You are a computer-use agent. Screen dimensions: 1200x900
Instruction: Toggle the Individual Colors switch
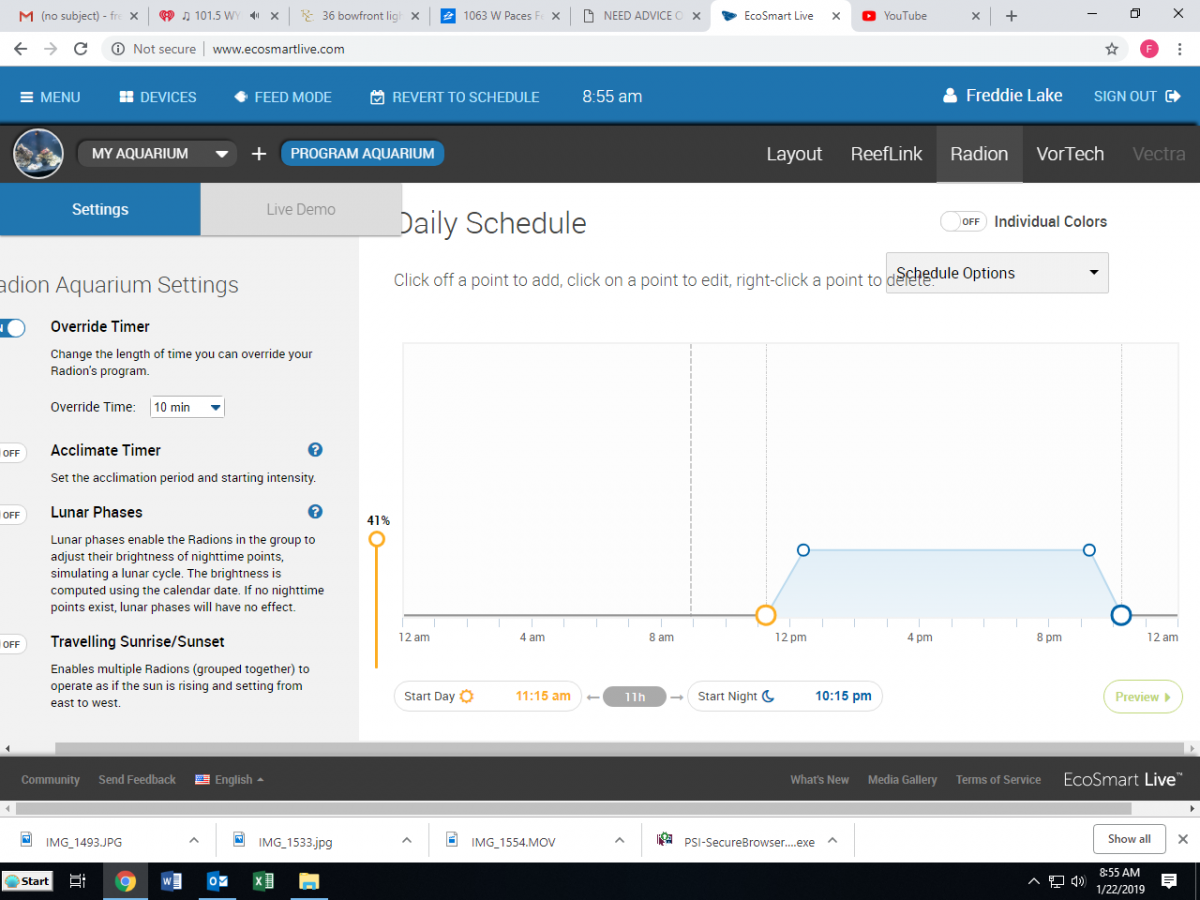pyautogui.click(x=964, y=222)
